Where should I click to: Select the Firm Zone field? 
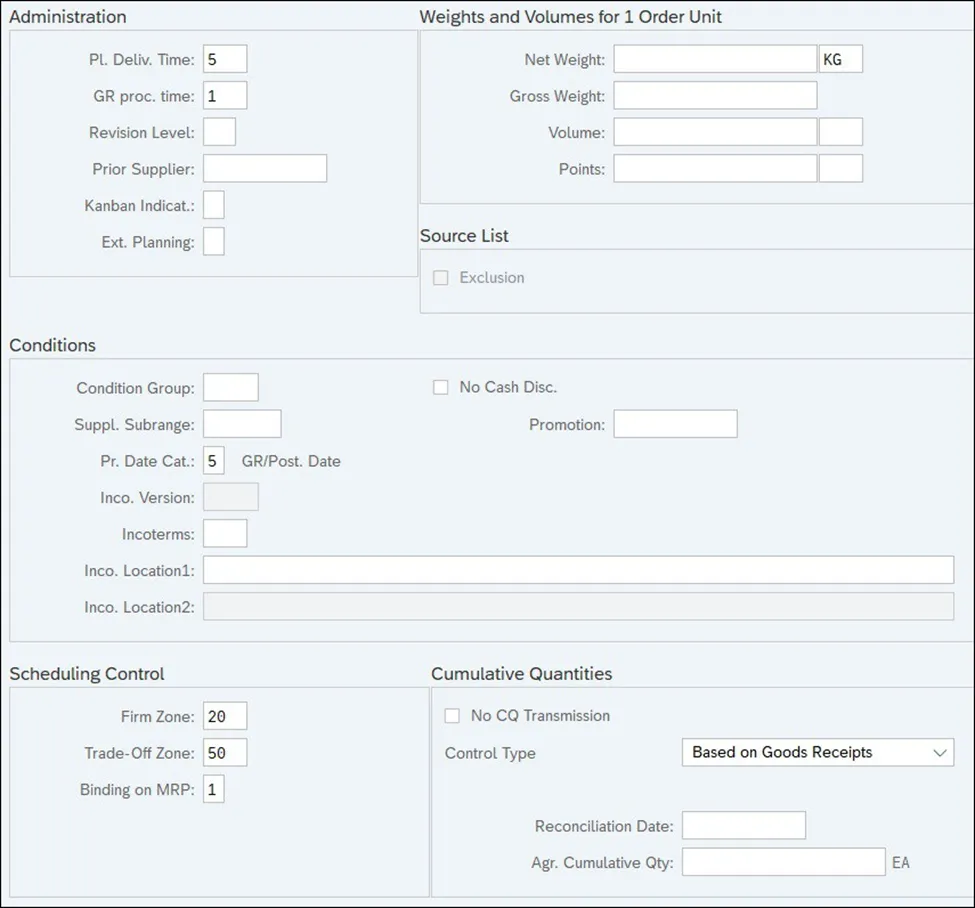point(224,716)
